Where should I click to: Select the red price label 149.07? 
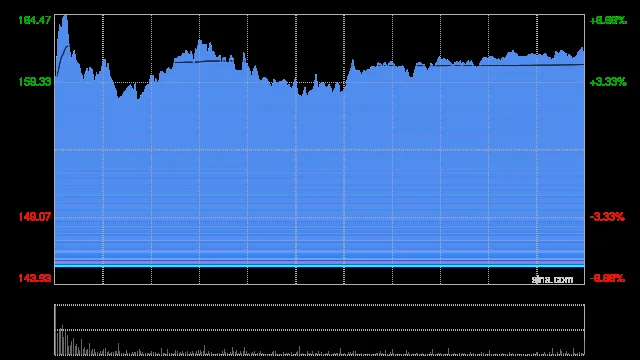(x=35, y=217)
